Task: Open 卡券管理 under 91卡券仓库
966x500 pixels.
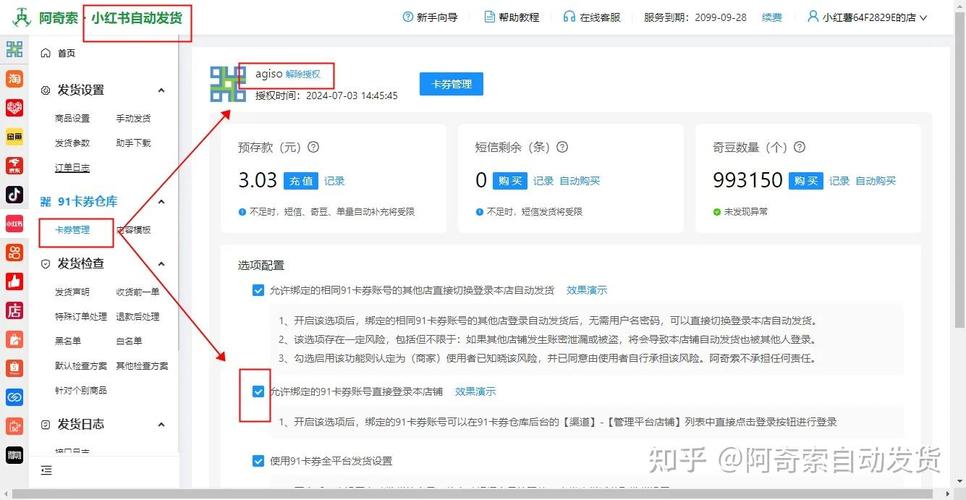Action: [x=72, y=230]
